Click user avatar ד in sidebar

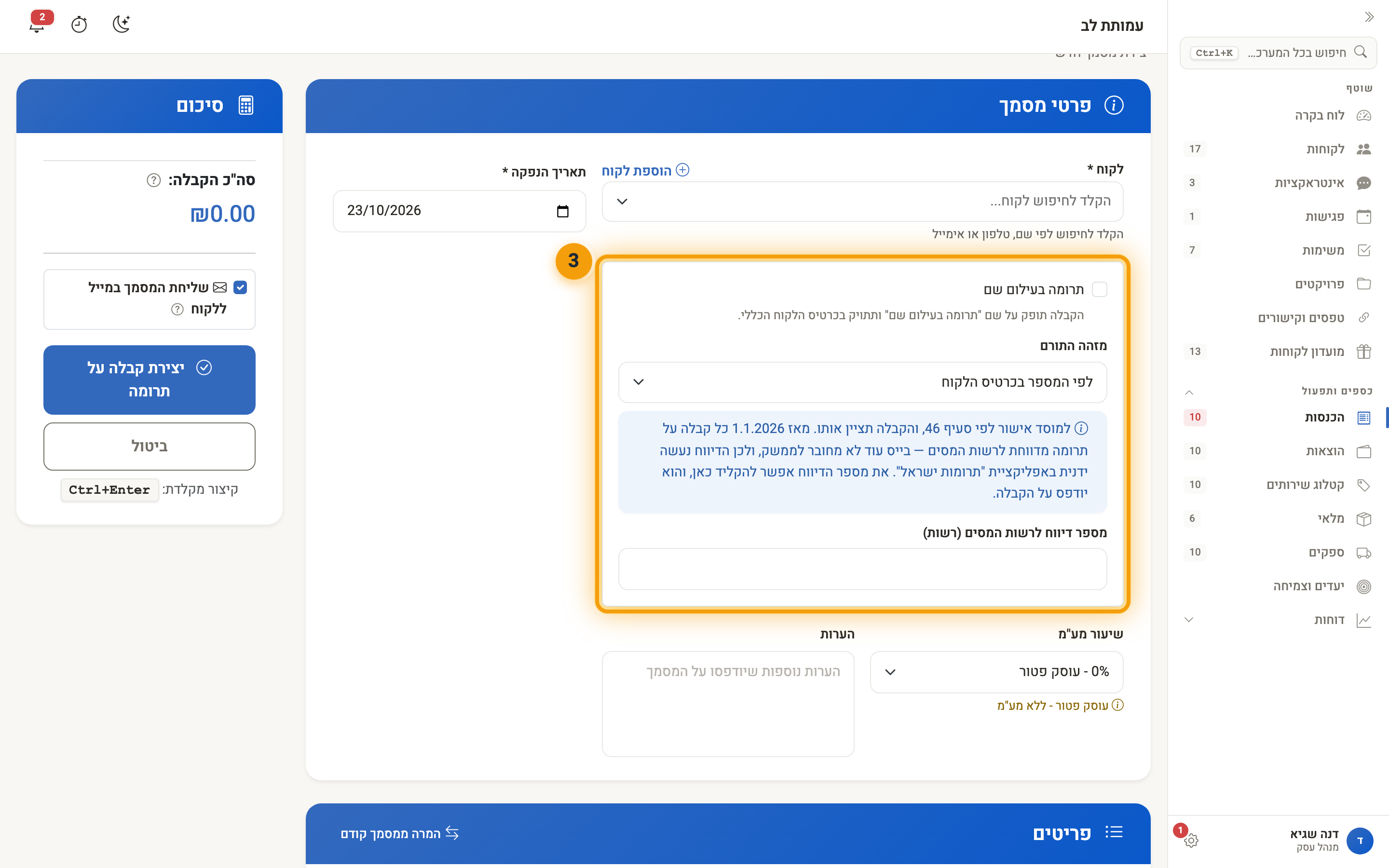coord(1360,841)
